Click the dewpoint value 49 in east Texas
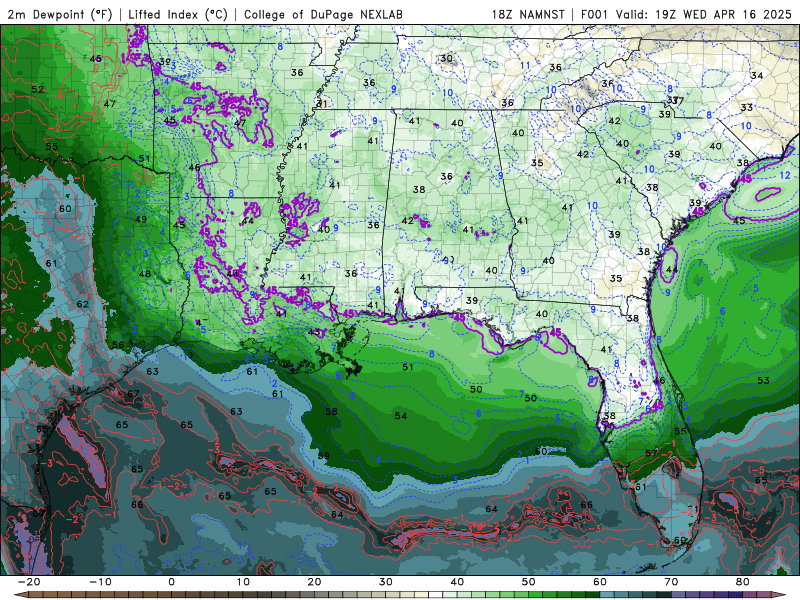 pyautogui.click(x=141, y=219)
